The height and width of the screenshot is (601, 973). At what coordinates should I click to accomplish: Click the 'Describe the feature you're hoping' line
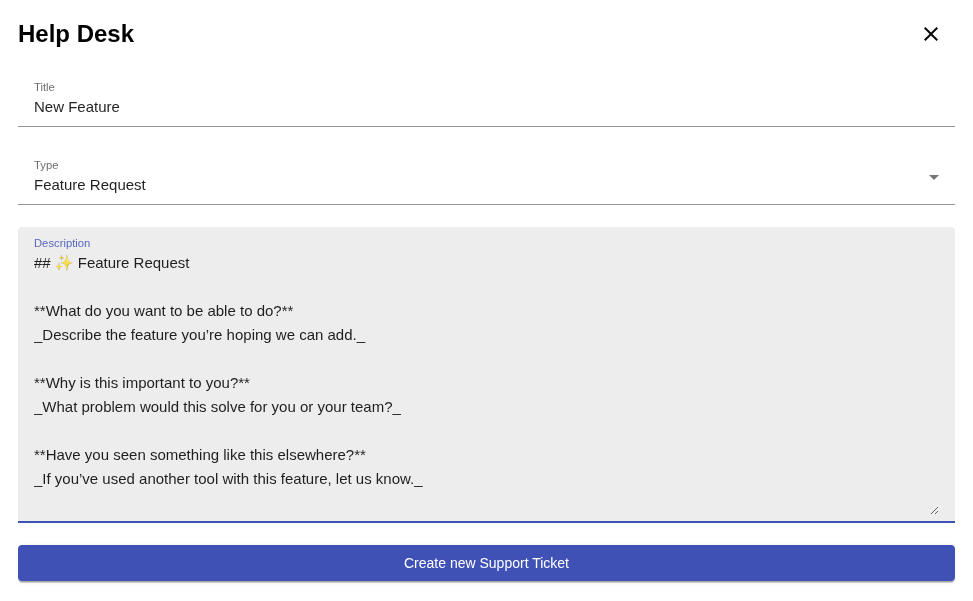(x=200, y=336)
